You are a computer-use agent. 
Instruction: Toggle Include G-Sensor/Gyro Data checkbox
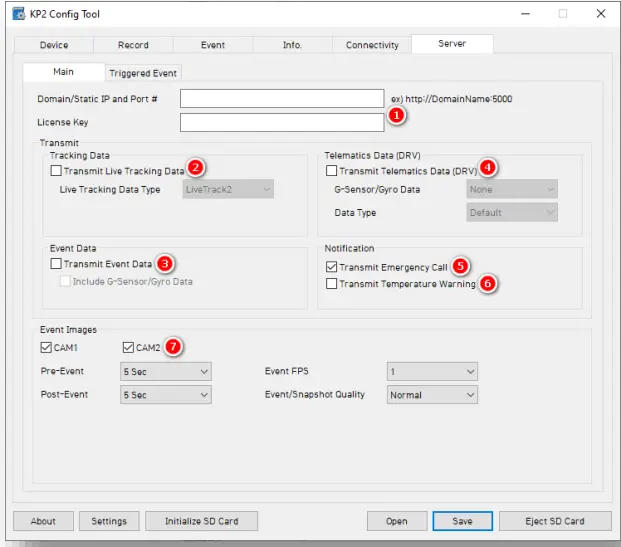(x=65, y=281)
